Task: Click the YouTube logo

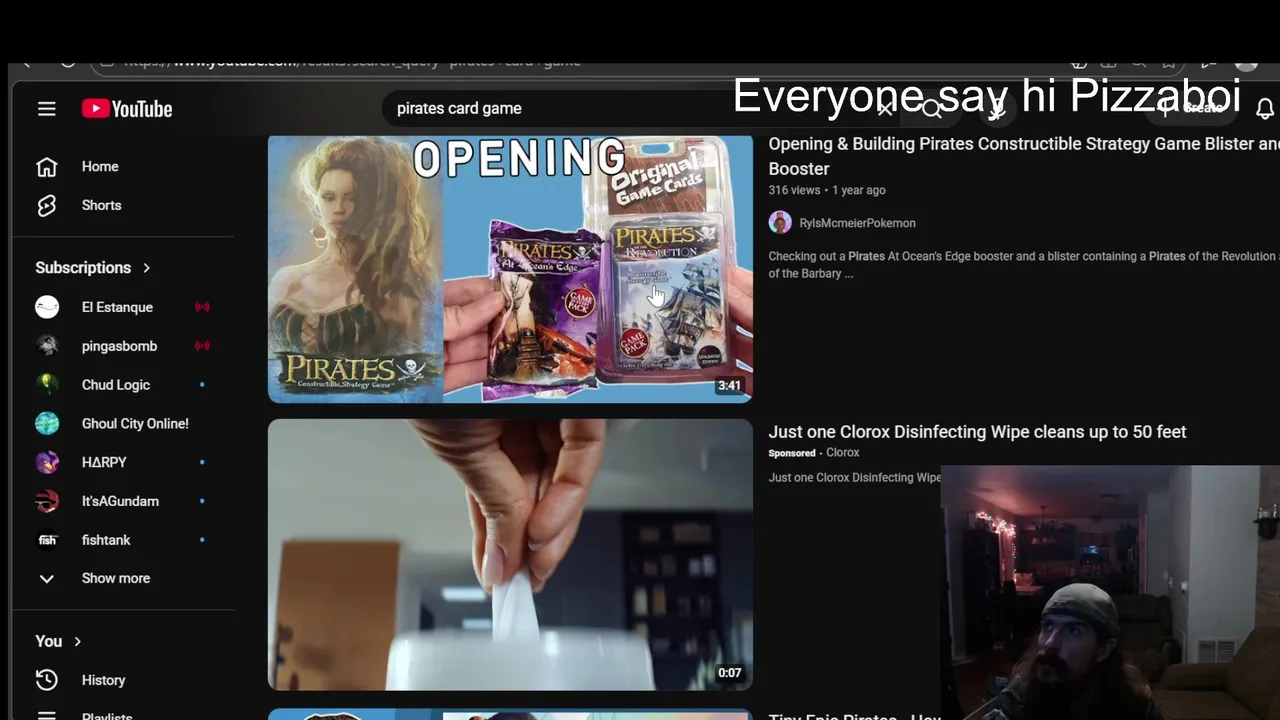Action: click(x=127, y=109)
